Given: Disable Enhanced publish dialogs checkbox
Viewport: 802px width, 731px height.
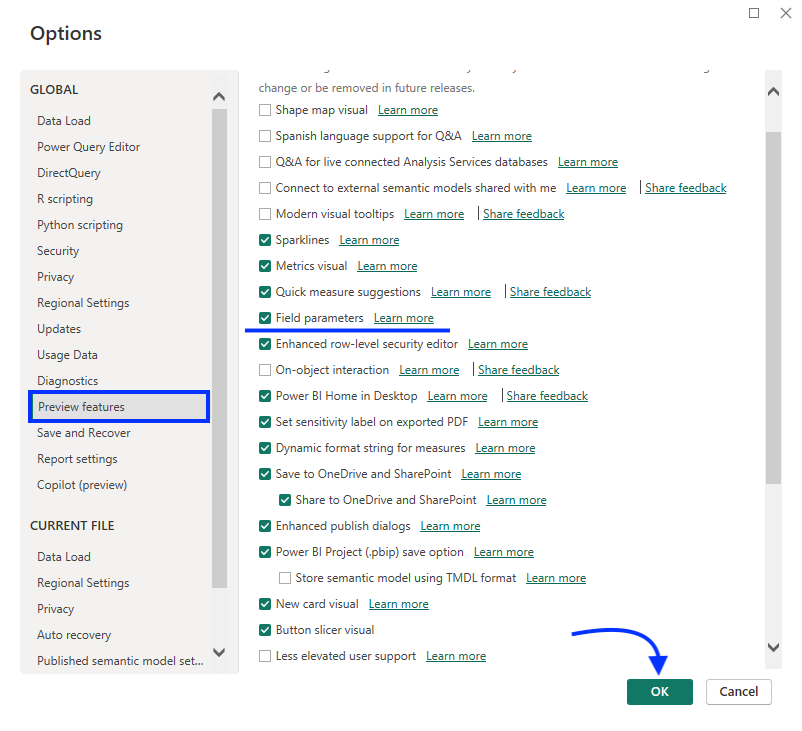Looking at the screenshot, I should (264, 526).
